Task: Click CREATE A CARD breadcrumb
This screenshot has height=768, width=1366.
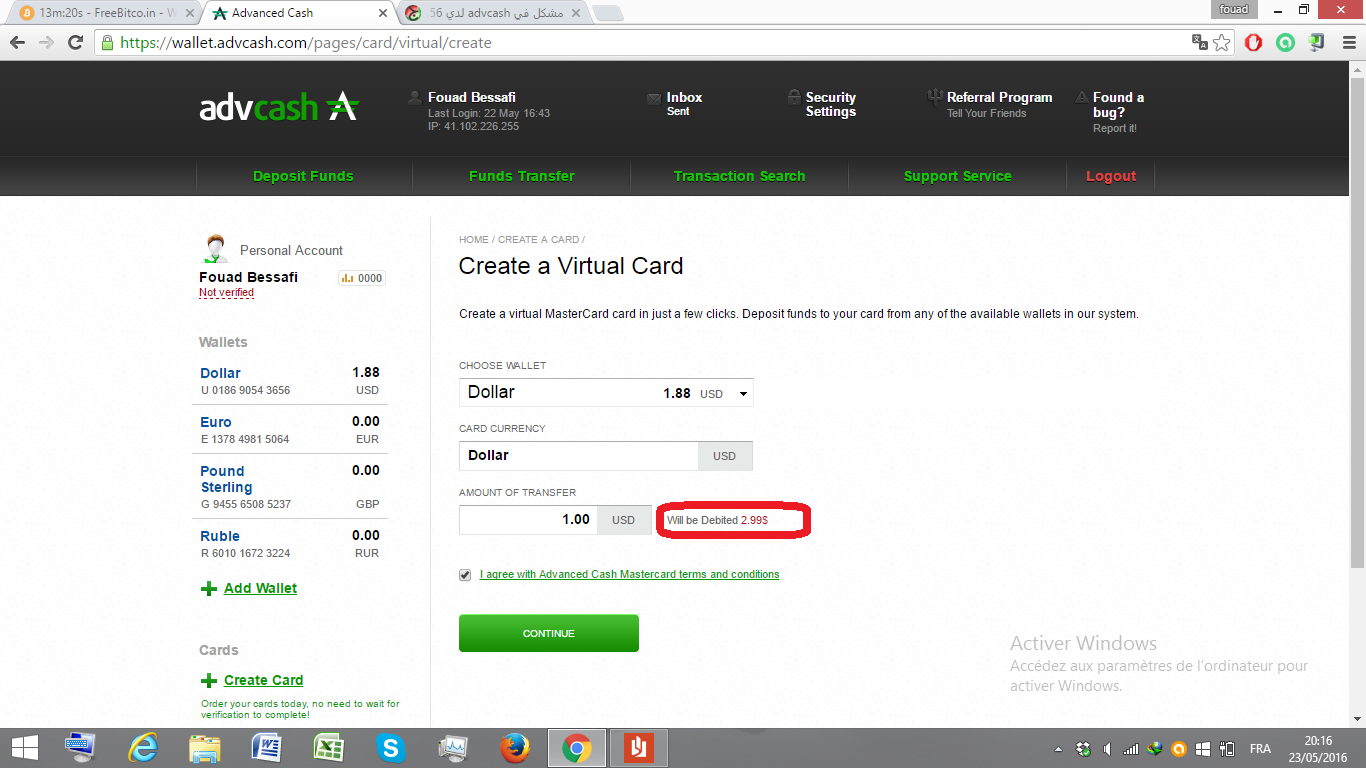Action: click(539, 240)
